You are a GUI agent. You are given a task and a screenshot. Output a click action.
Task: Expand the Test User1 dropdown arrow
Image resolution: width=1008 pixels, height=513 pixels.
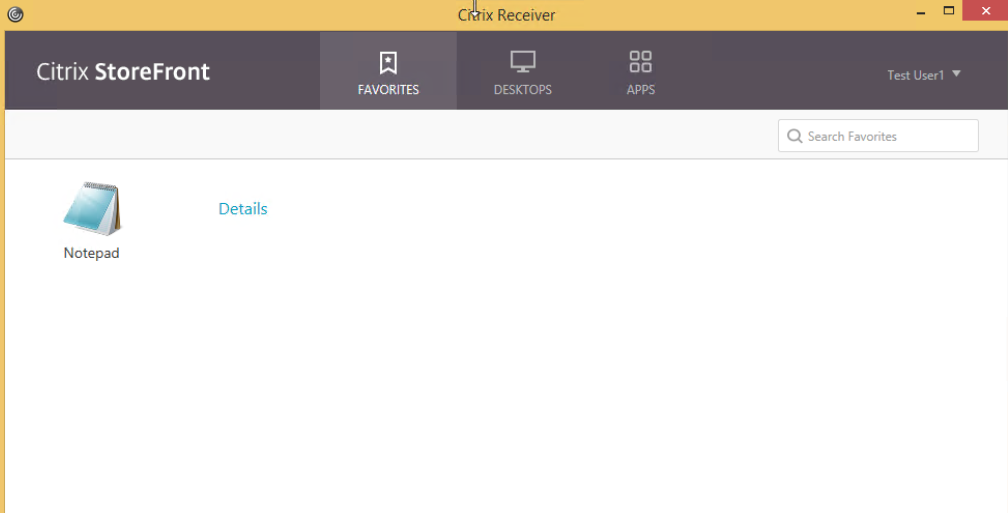pyautogui.click(x=956, y=74)
